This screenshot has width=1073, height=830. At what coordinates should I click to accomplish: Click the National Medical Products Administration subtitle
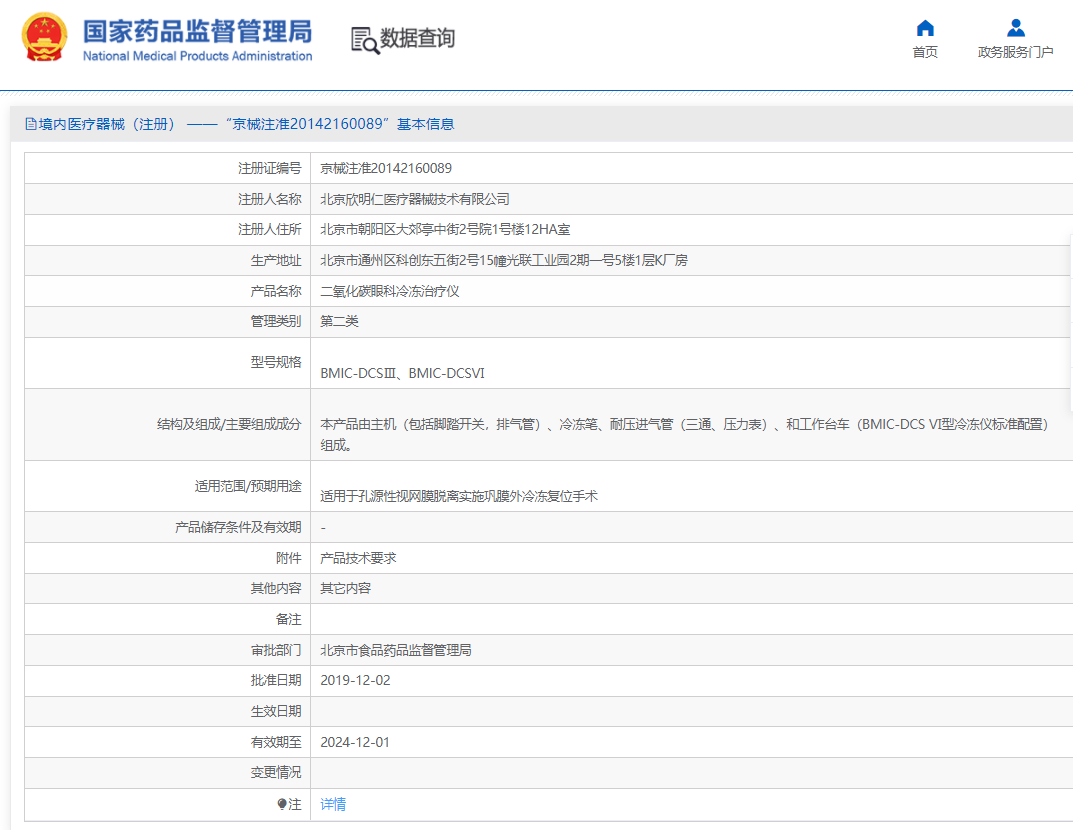pyautogui.click(x=198, y=56)
